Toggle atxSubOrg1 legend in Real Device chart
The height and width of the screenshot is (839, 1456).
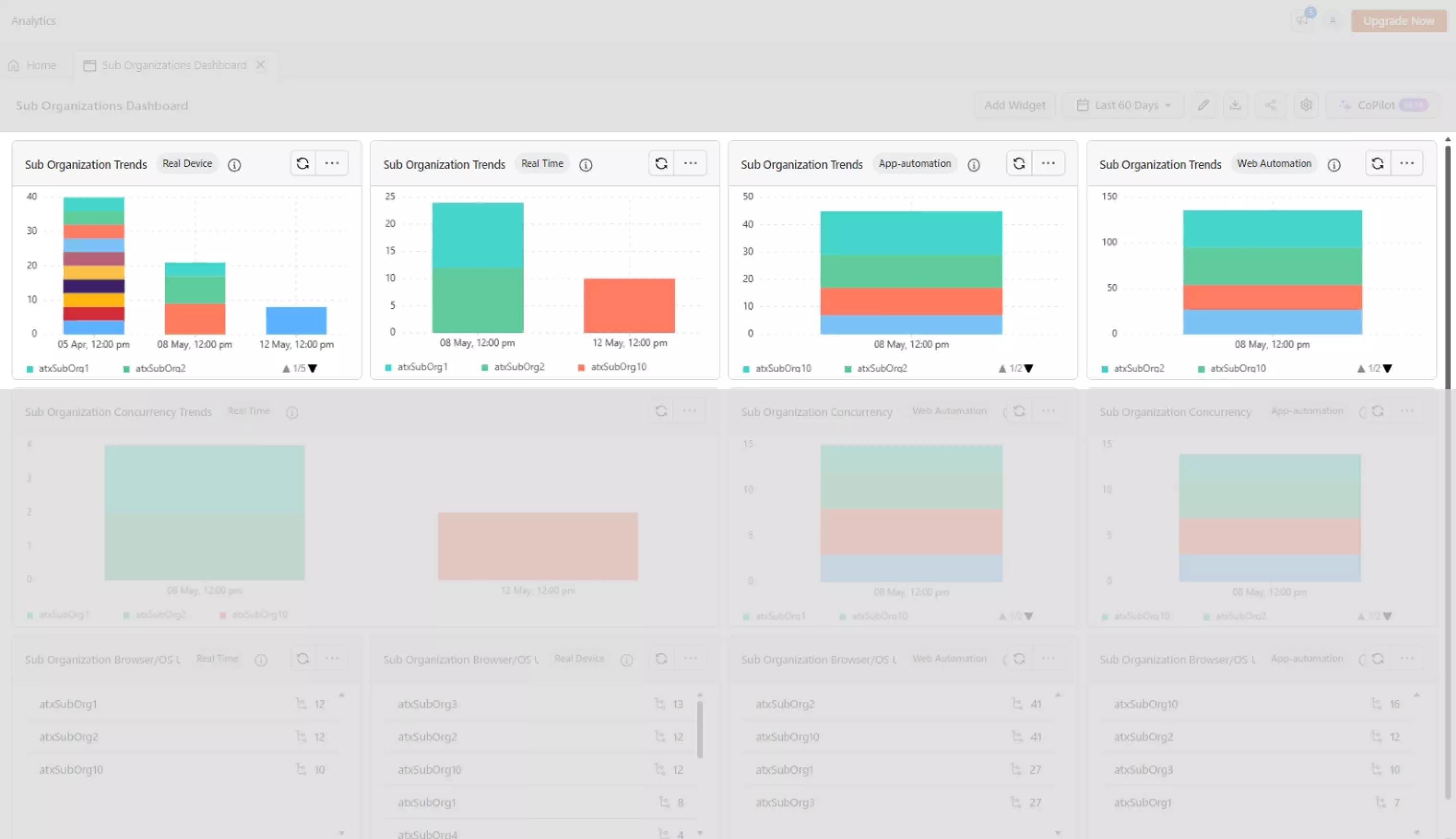pyautogui.click(x=63, y=368)
